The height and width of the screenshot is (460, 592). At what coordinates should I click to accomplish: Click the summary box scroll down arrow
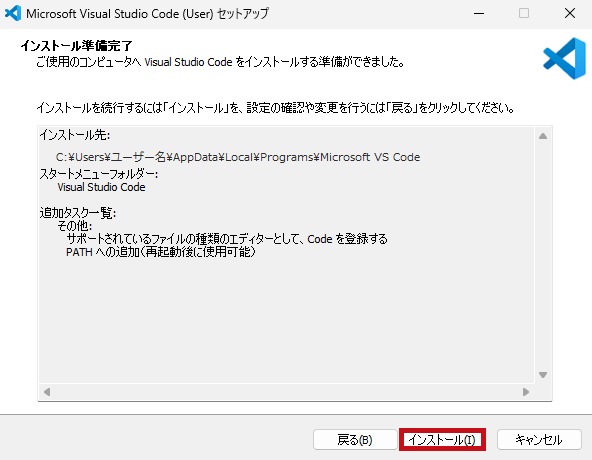(543, 375)
